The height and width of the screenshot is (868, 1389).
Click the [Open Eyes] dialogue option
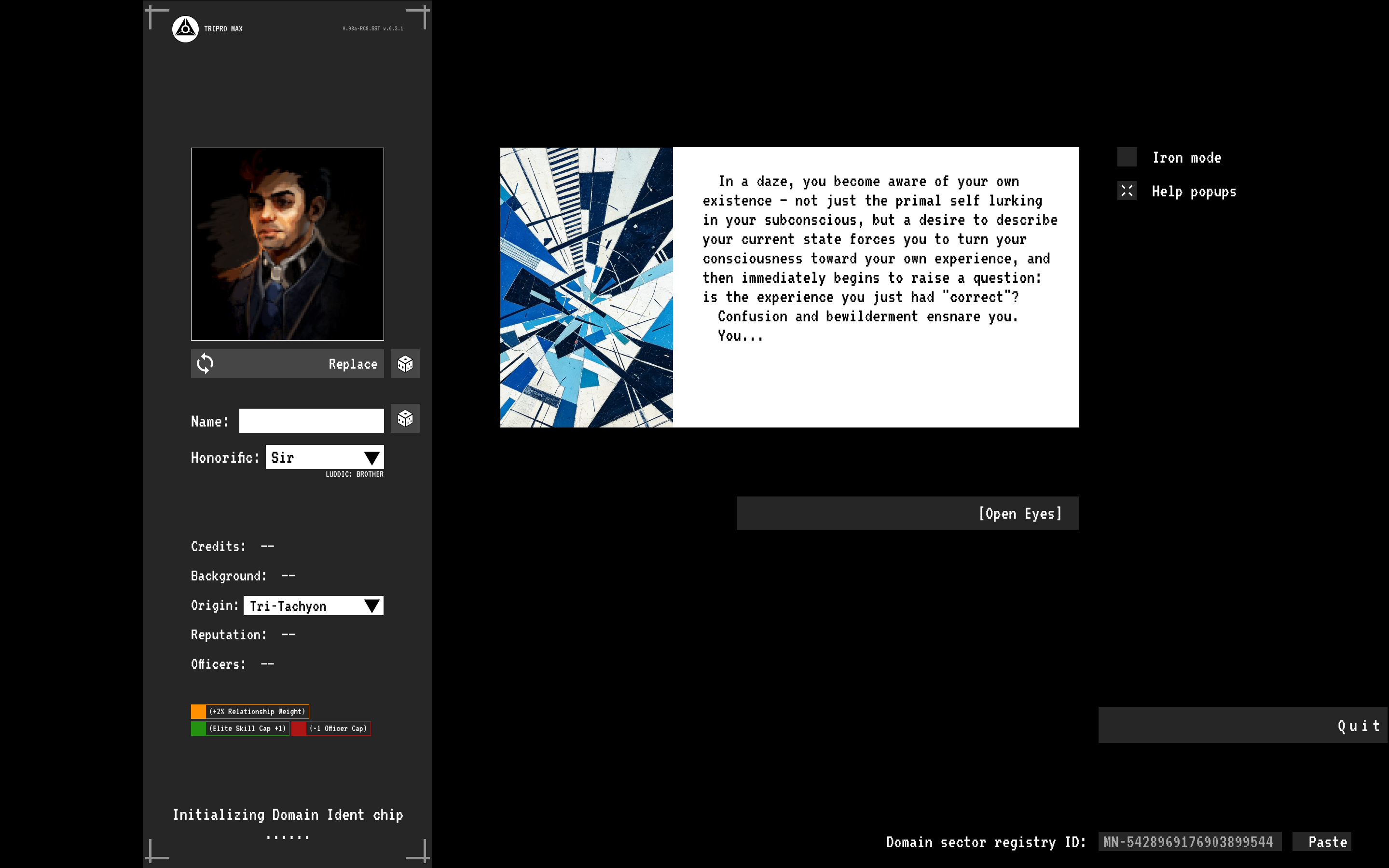[908, 513]
